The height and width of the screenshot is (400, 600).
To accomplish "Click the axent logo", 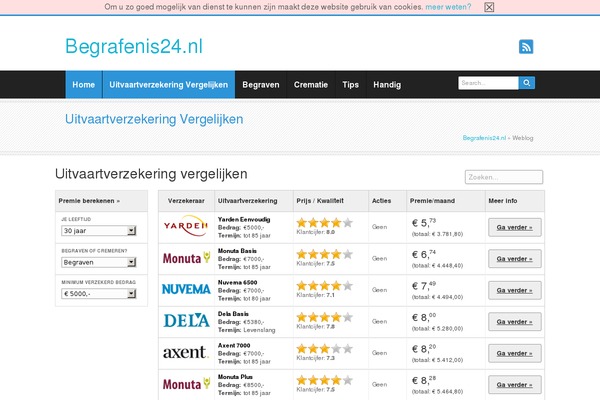I will pos(186,352).
